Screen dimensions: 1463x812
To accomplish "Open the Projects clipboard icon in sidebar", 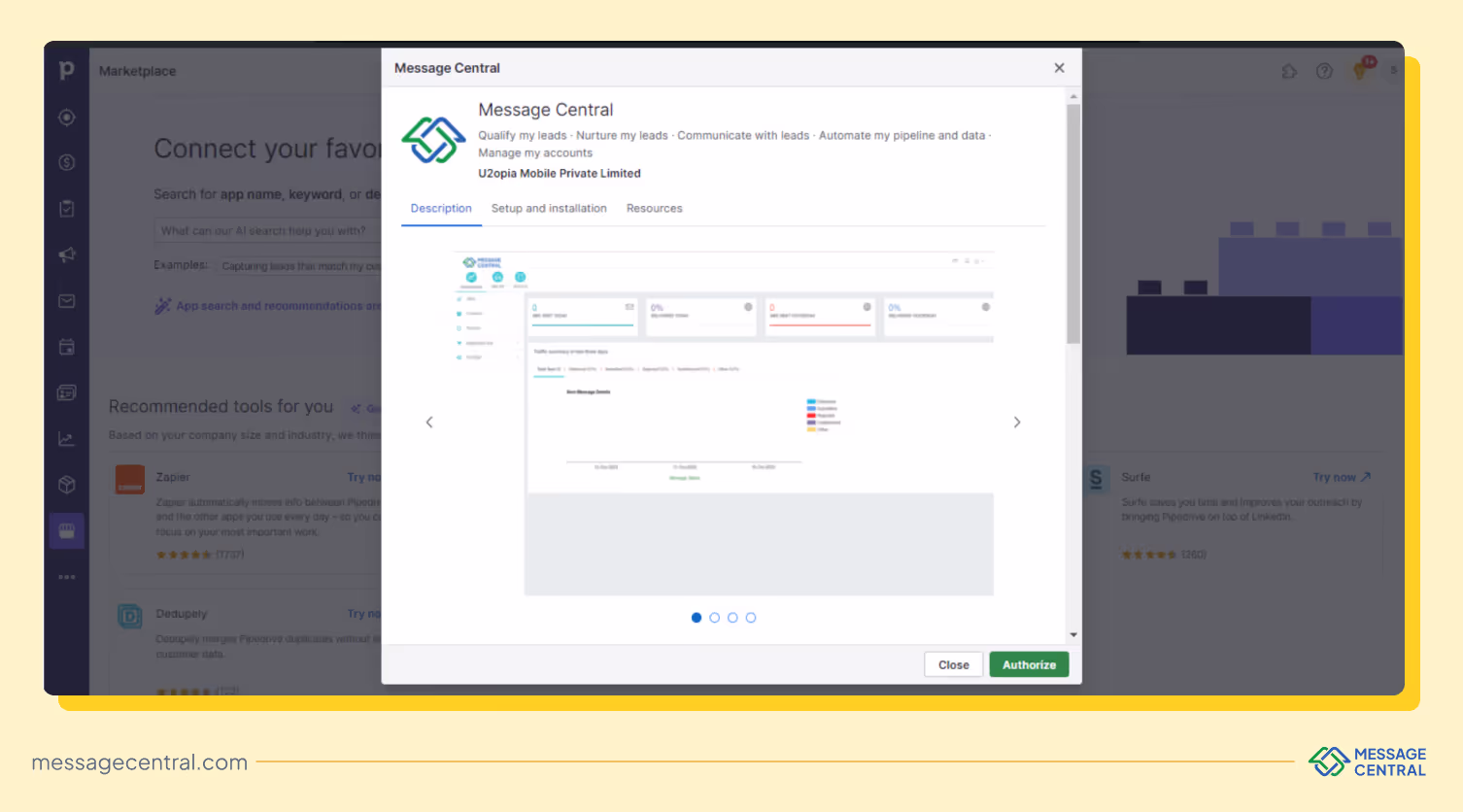I will click(66, 208).
